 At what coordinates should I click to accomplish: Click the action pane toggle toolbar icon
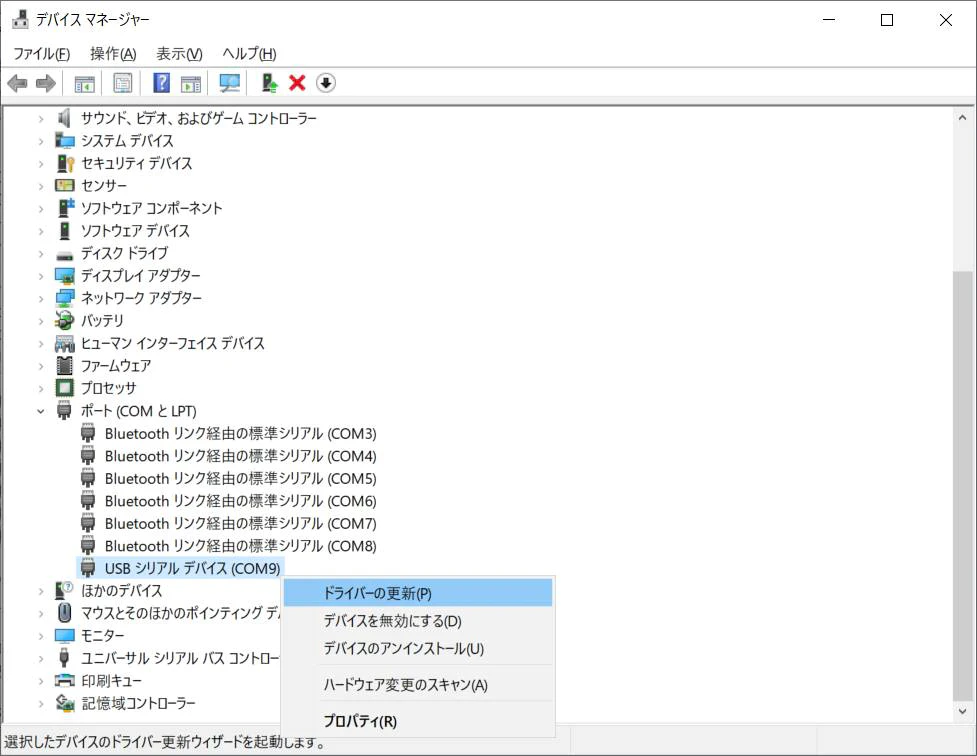(191, 83)
